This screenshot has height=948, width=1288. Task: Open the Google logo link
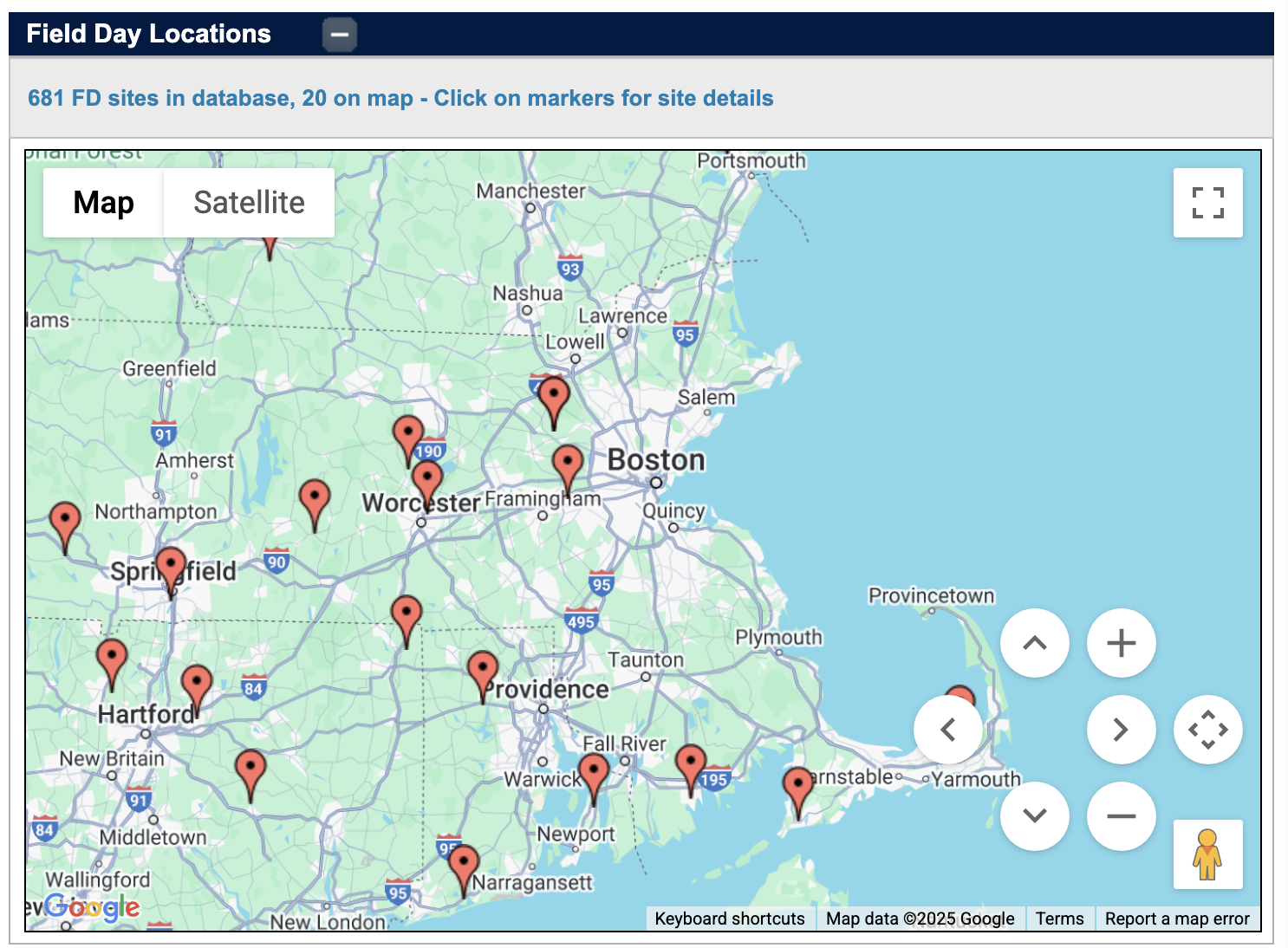[92, 907]
